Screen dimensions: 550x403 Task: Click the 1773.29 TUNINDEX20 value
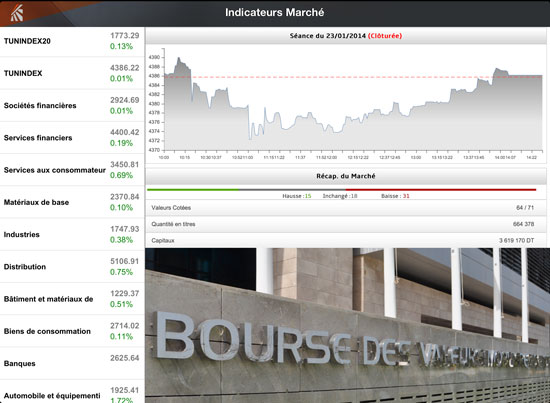point(125,35)
